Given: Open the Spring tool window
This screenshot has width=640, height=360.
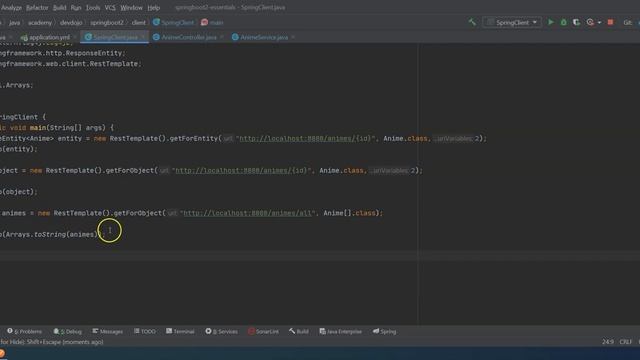Looking at the screenshot, I should point(384,331).
